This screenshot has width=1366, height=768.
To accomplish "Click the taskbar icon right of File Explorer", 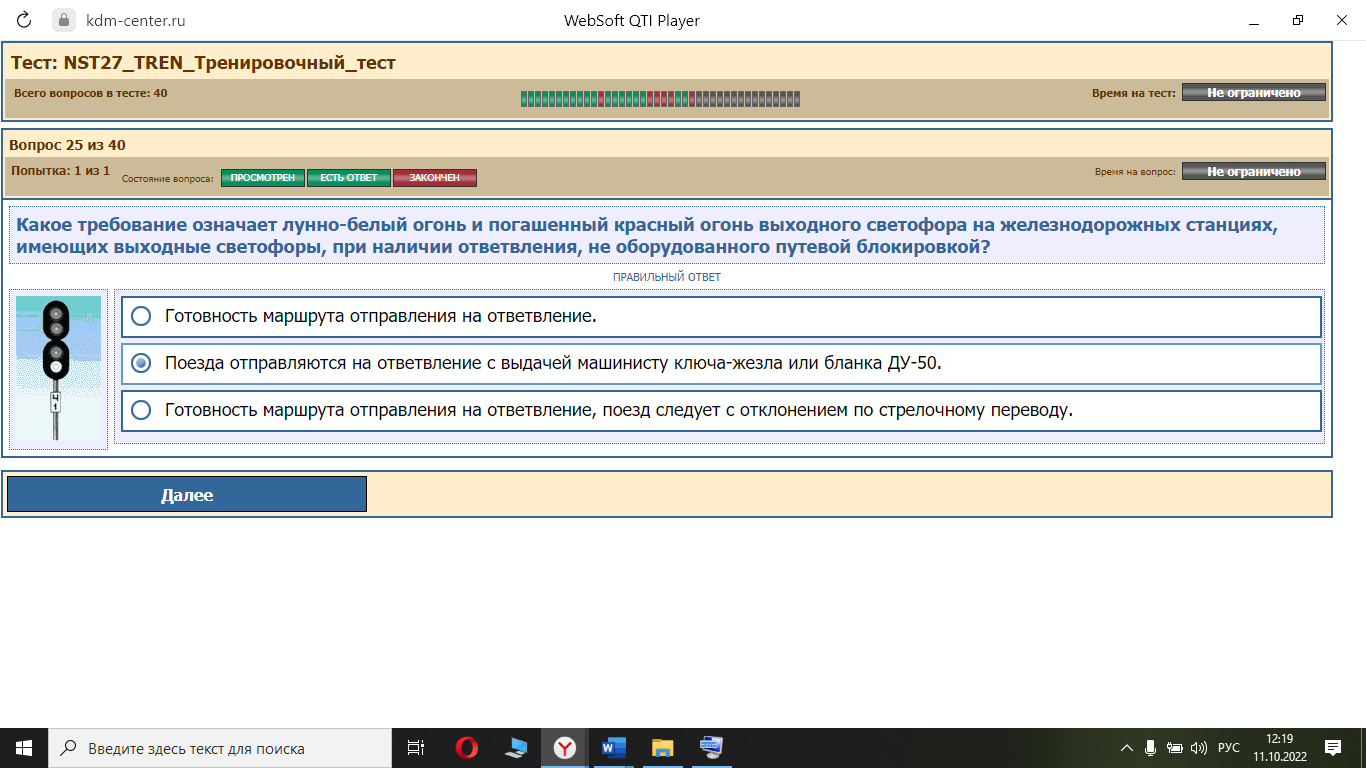I will pos(711,748).
